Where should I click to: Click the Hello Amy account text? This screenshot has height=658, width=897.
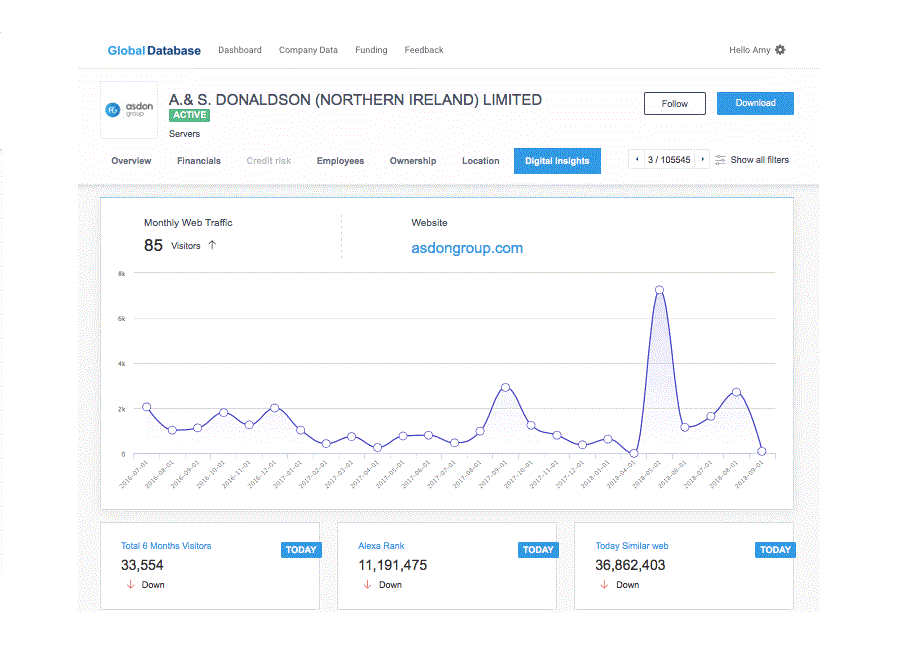(749, 50)
